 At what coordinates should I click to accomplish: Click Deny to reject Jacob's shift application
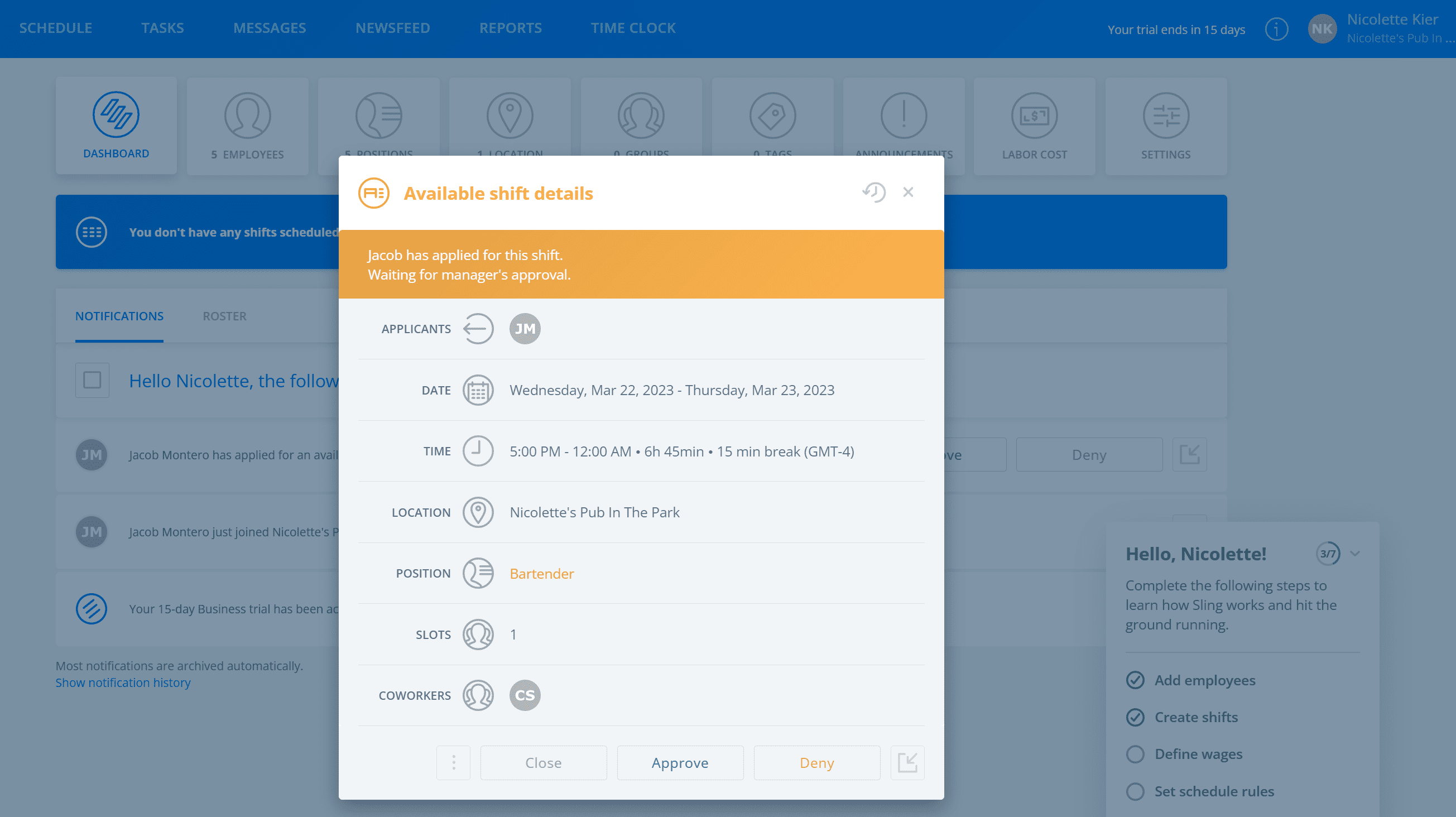pos(816,762)
